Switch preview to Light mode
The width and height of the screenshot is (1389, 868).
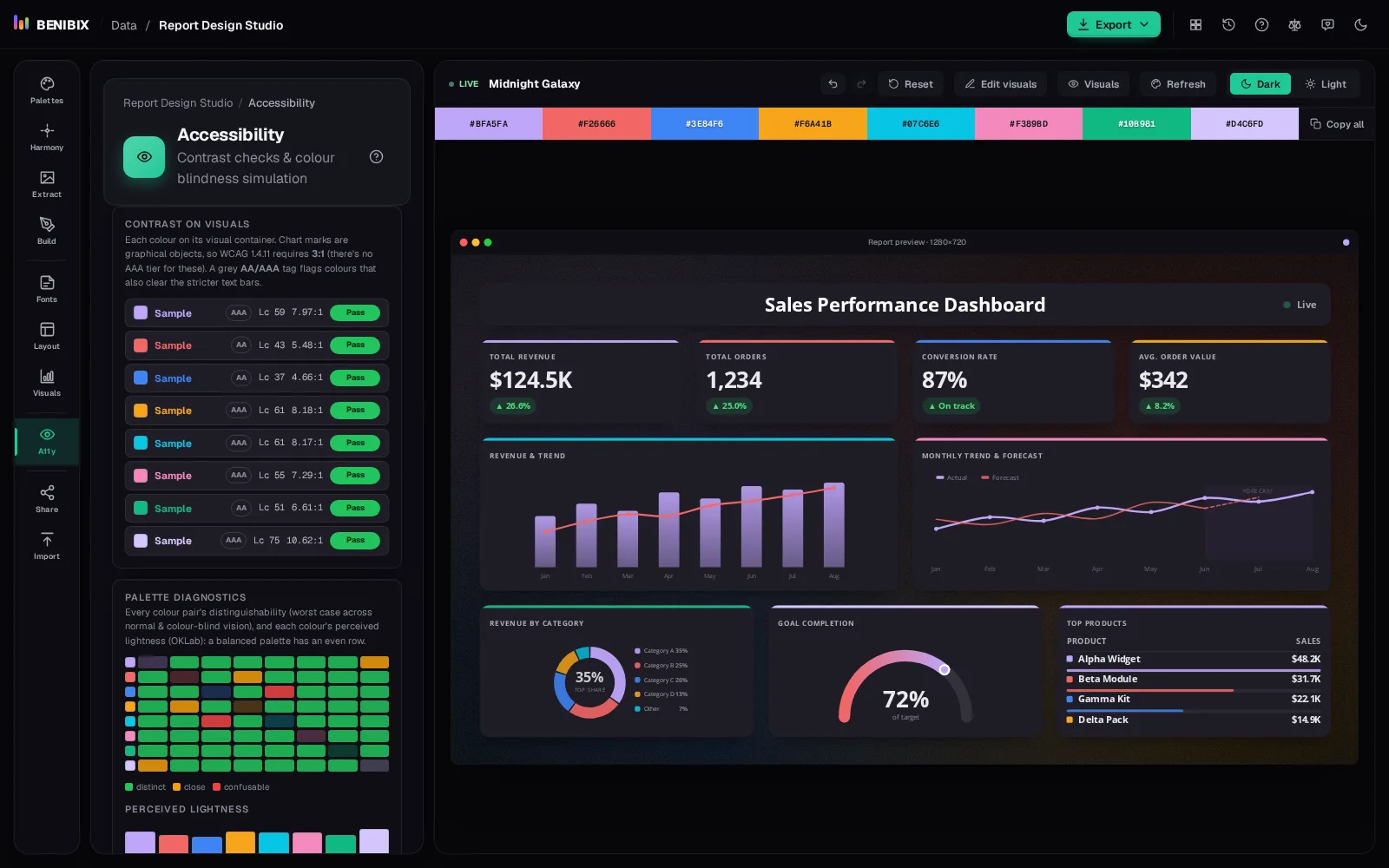[1325, 84]
